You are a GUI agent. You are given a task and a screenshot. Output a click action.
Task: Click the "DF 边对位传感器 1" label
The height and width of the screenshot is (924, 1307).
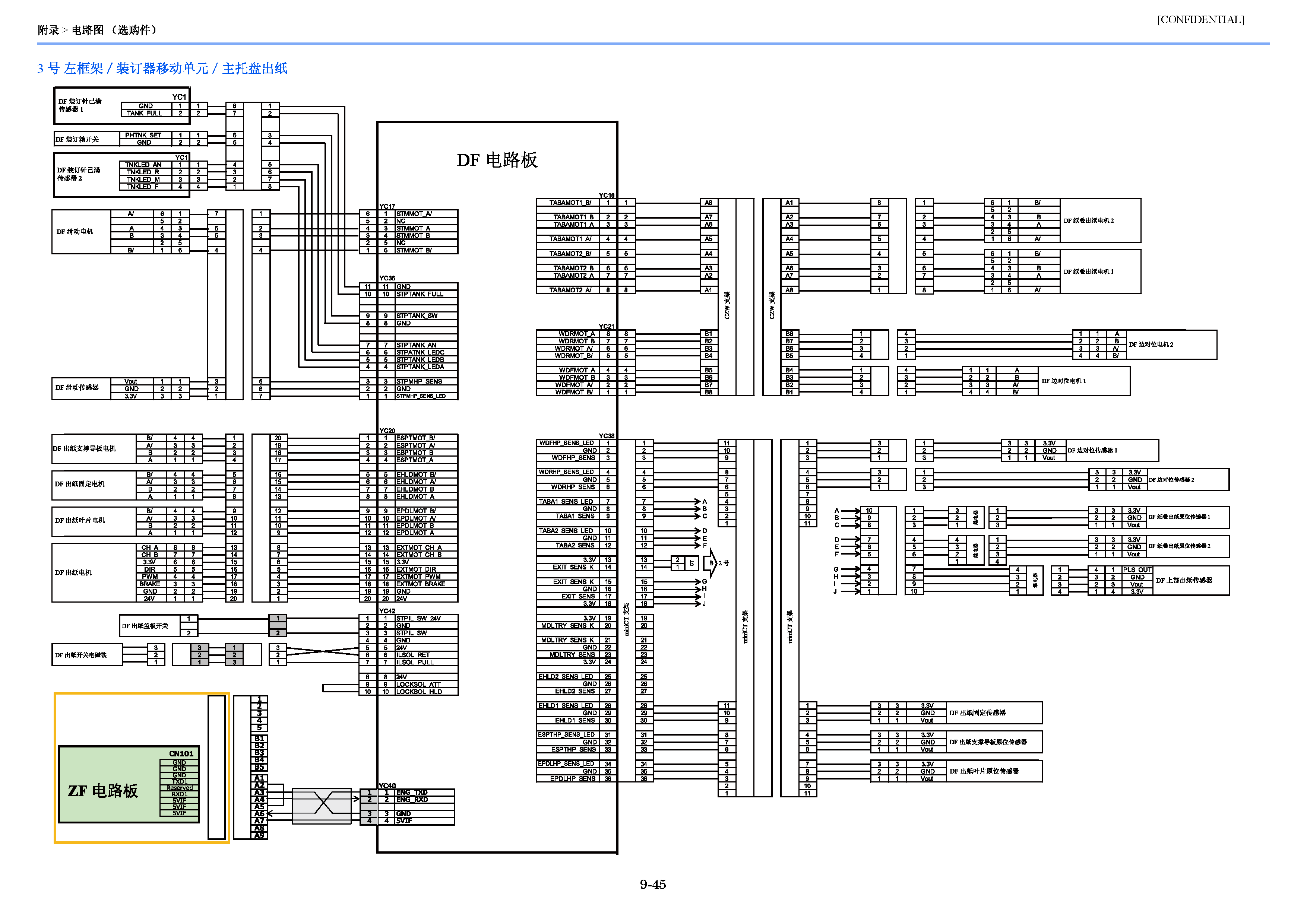point(1092,450)
